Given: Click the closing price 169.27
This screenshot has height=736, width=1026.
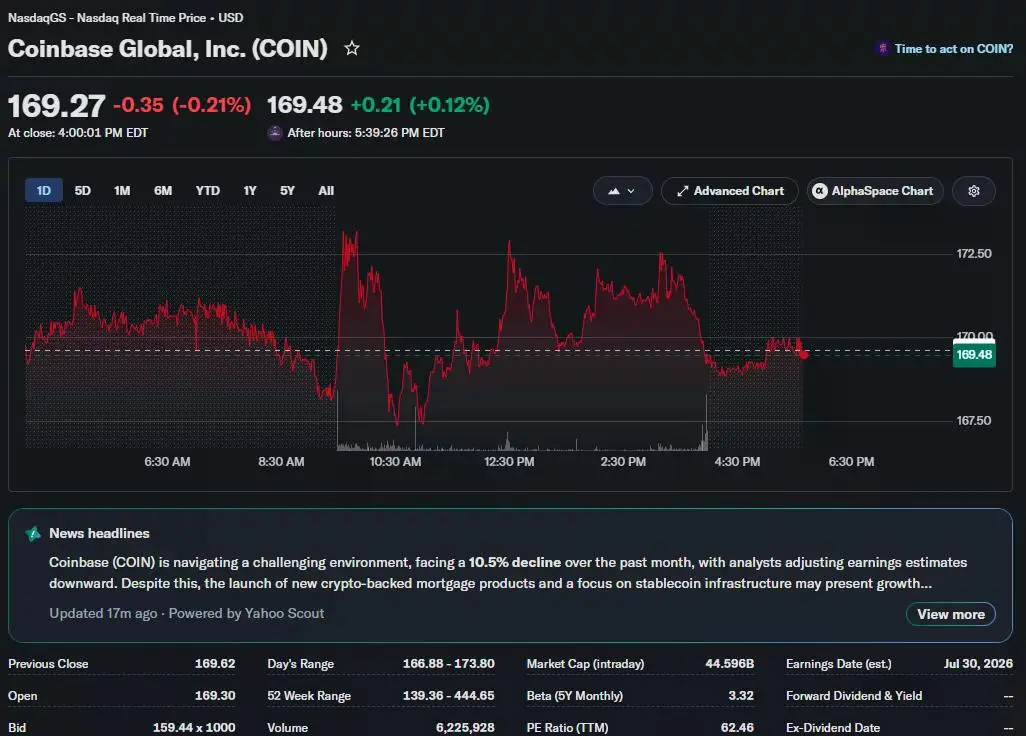Looking at the screenshot, I should [56, 106].
